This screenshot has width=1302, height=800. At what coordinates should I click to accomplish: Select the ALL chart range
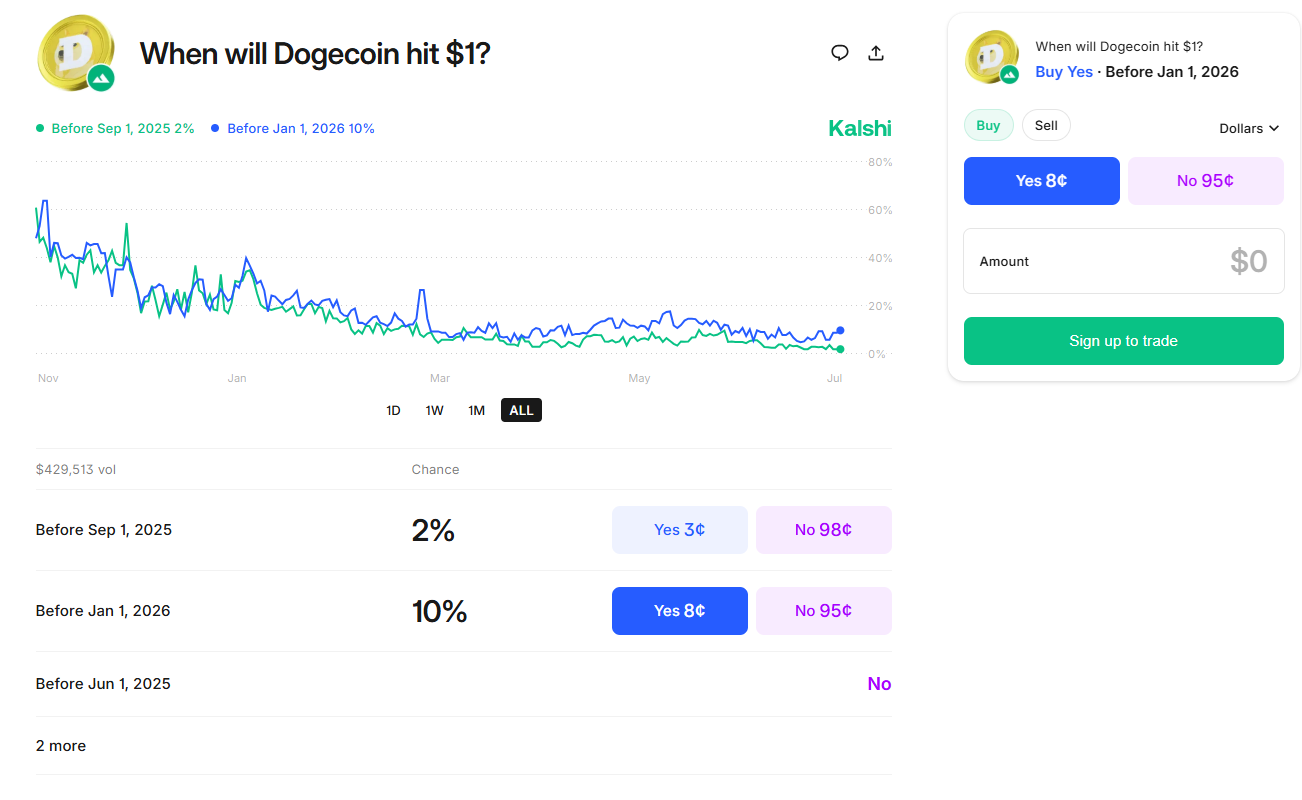[x=521, y=410]
